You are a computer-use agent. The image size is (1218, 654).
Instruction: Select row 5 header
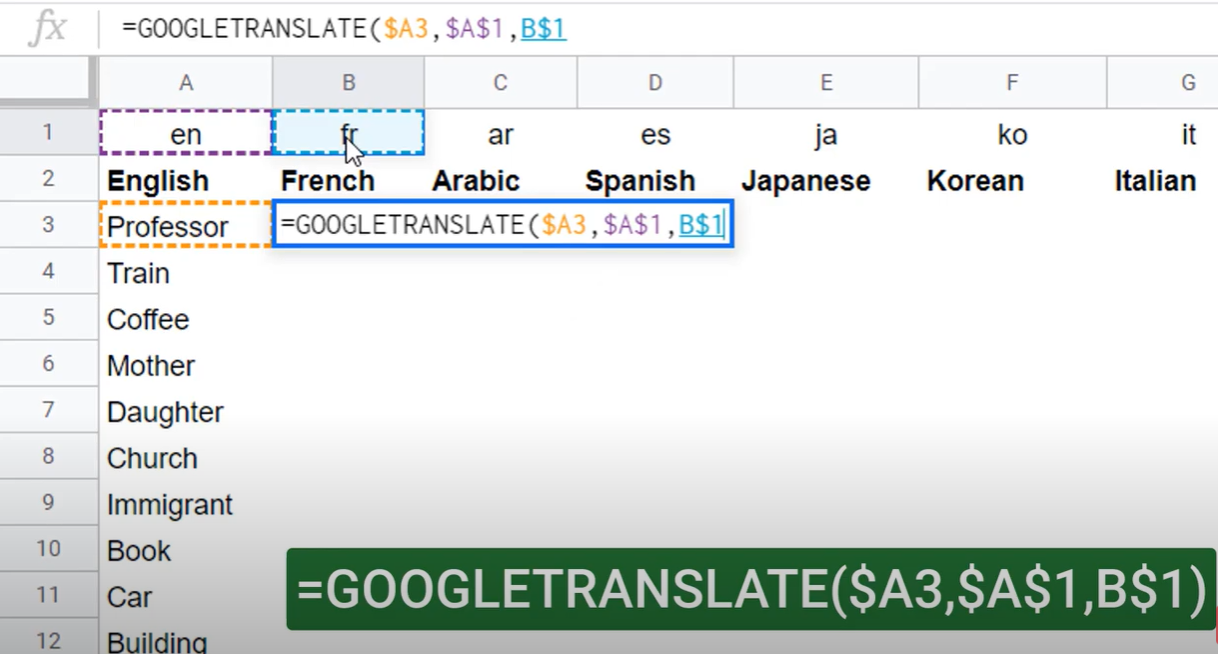[x=48, y=317]
